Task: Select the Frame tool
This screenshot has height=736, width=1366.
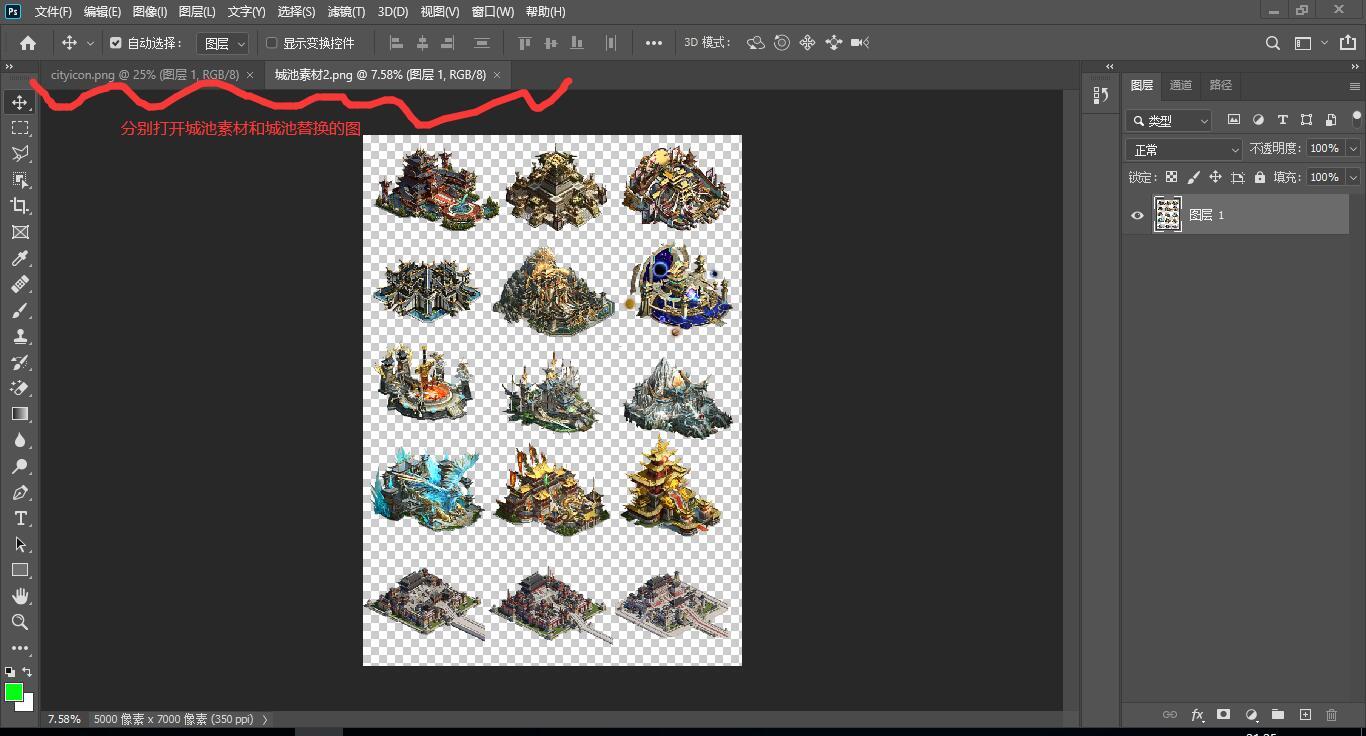Action: tap(20, 232)
